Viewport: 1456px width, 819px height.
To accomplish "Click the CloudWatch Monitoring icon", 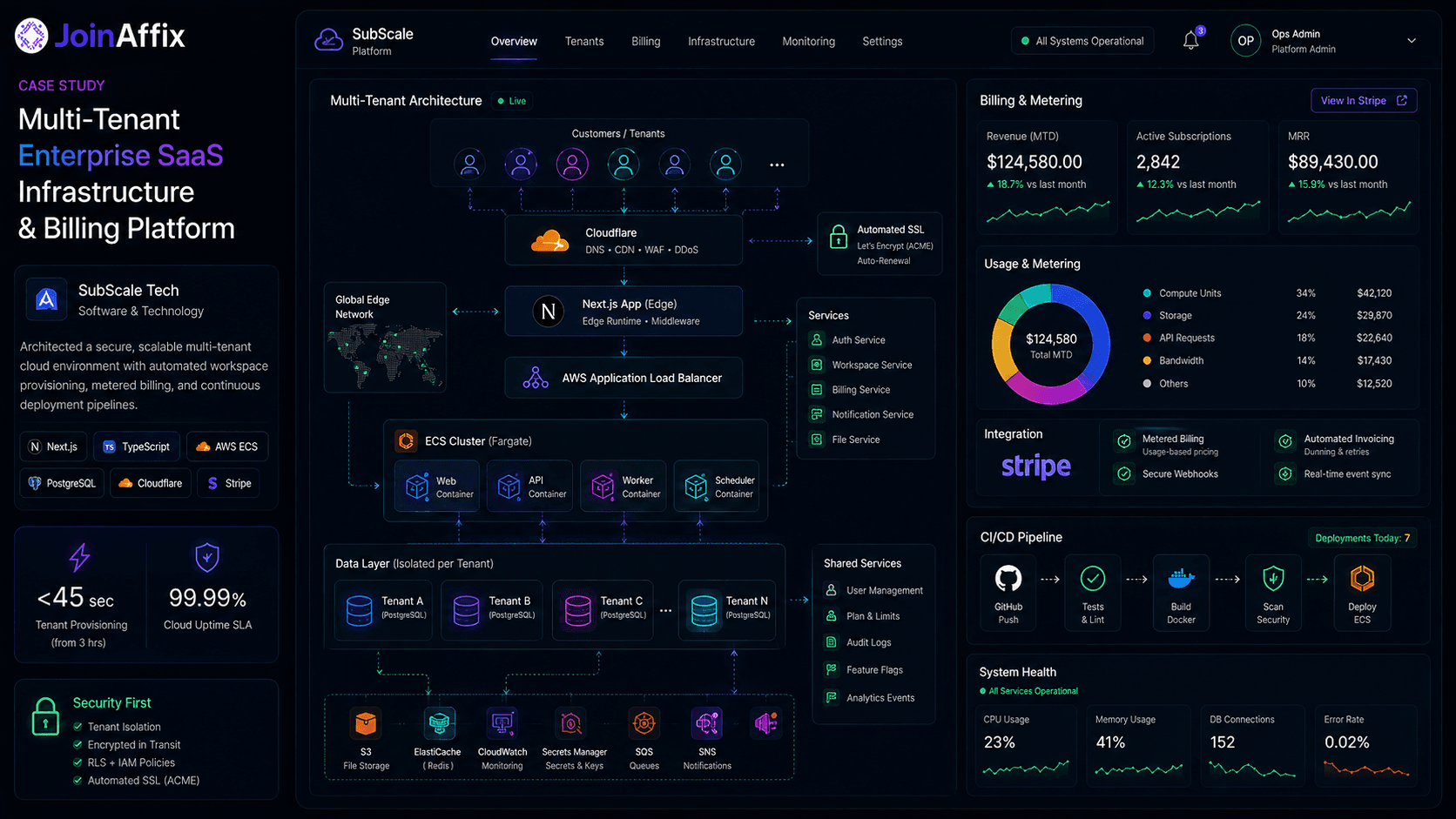I will [x=502, y=723].
